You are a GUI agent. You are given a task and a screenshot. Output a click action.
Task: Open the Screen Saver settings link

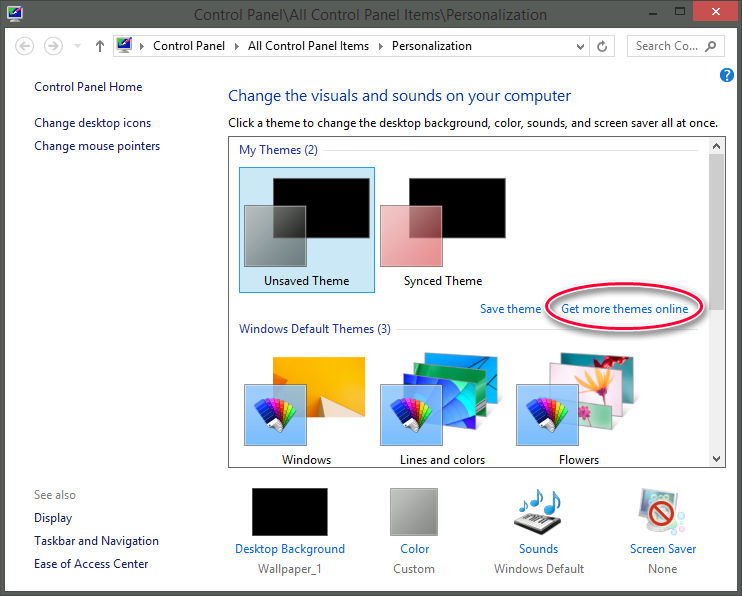click(x=663, y=549)
